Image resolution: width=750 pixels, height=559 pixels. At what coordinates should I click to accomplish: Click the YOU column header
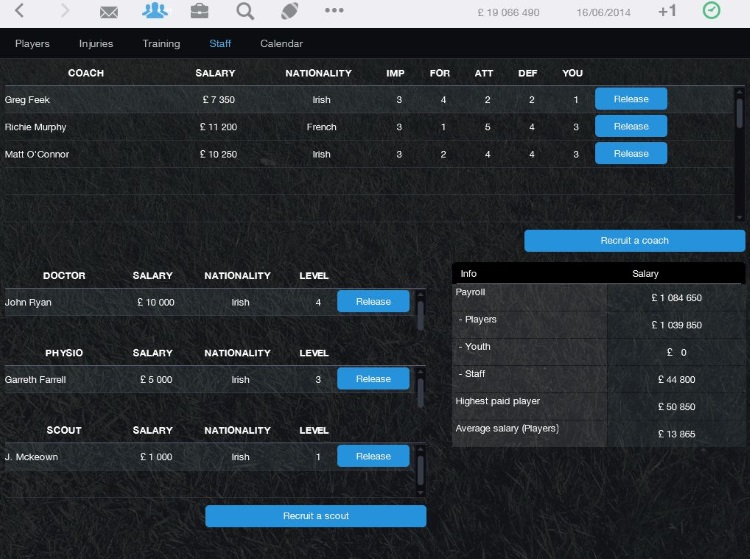[x=572, y=73]
